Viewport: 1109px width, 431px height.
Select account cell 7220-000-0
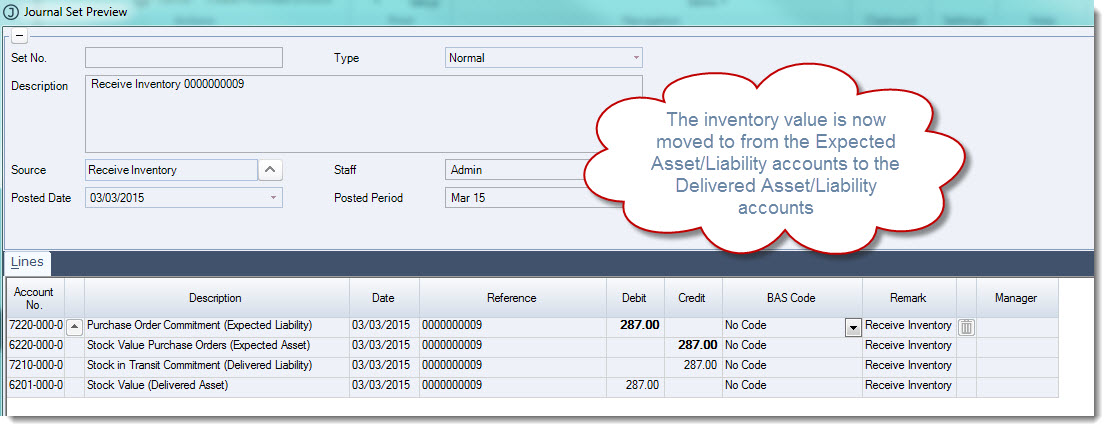[x=35, y=326]
